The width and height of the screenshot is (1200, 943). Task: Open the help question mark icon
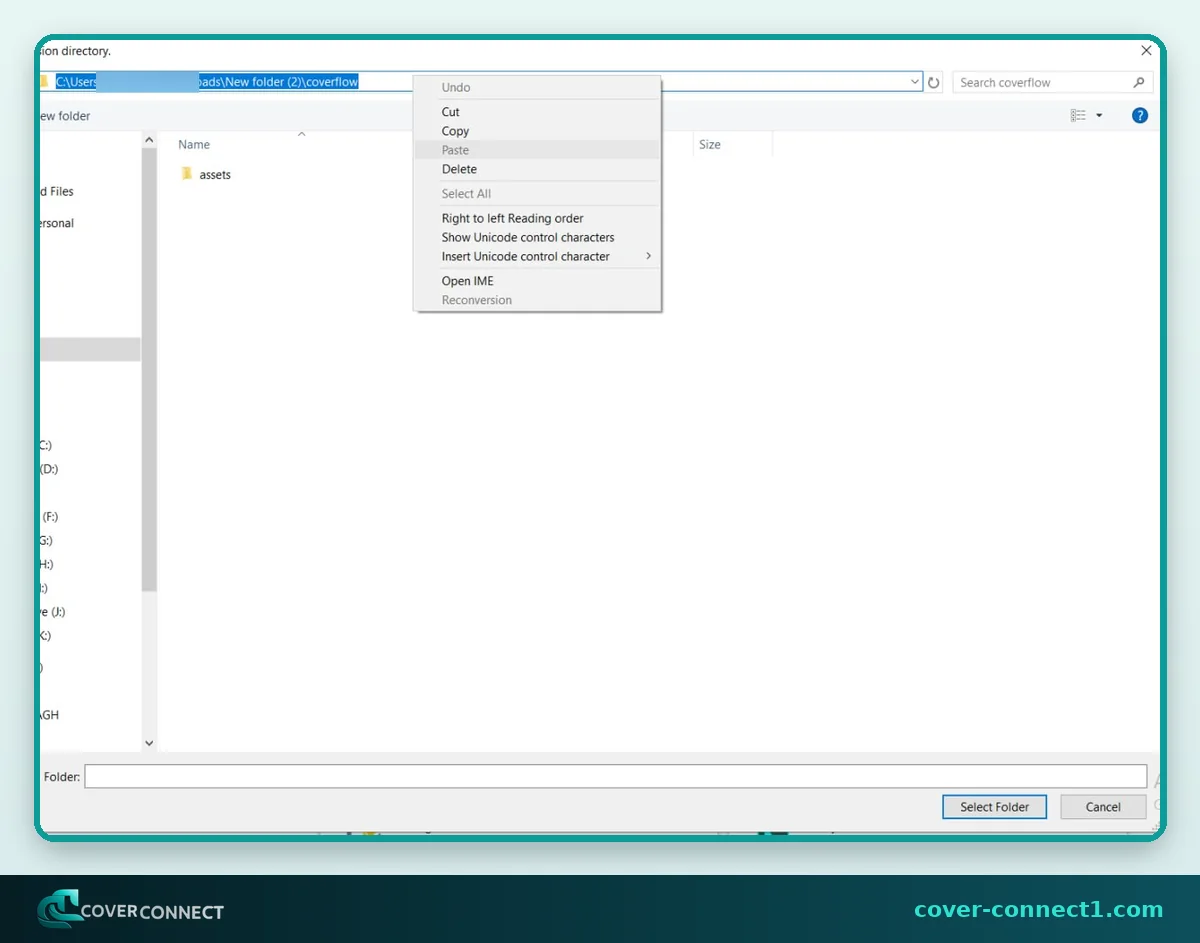click(1140, 116)
